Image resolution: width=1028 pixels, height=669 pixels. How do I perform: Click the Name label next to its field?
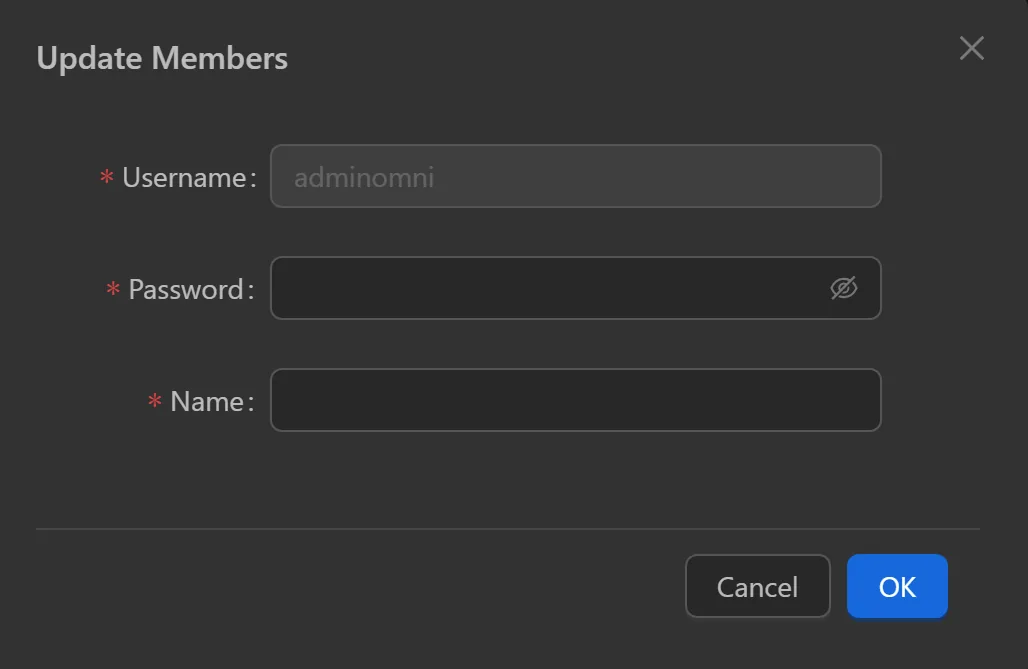[x=212, y=401]
